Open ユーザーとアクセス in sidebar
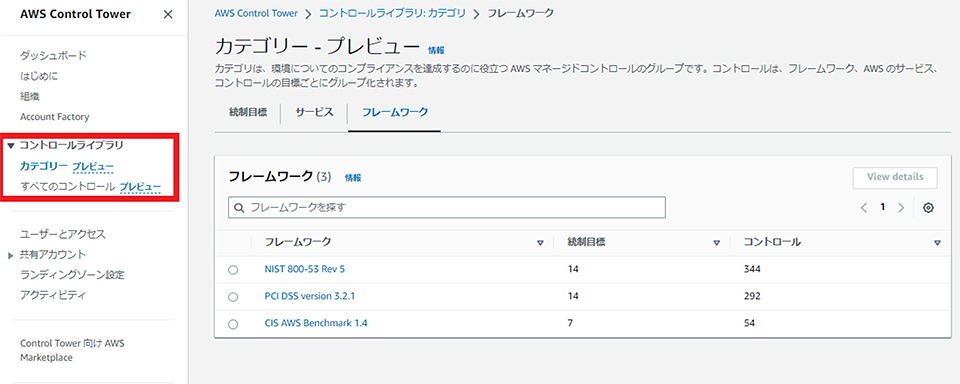Screen dimensions: 960x384 (62, 234)
